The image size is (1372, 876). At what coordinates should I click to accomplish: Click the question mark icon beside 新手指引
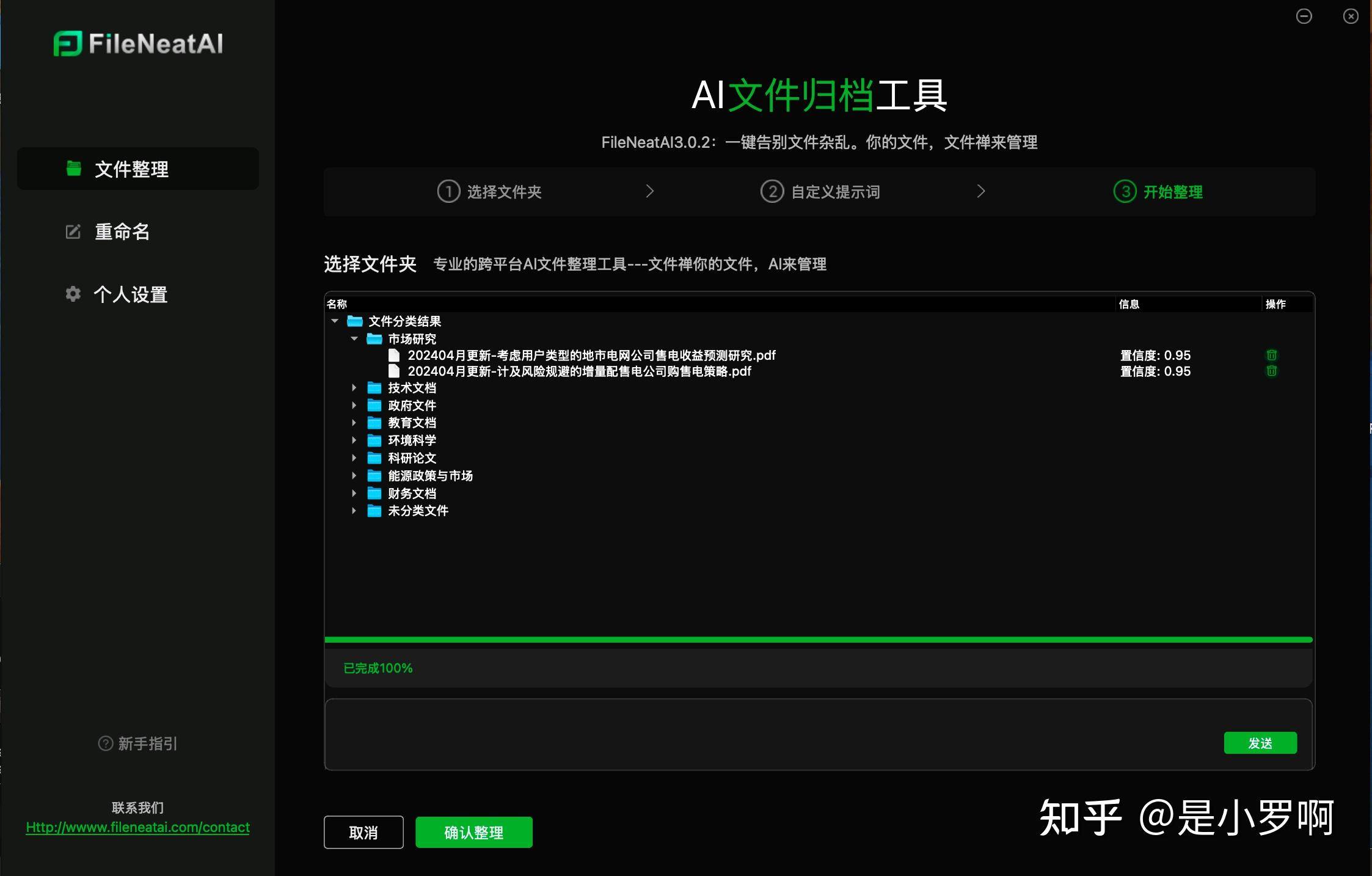click(x=106, y=743)
